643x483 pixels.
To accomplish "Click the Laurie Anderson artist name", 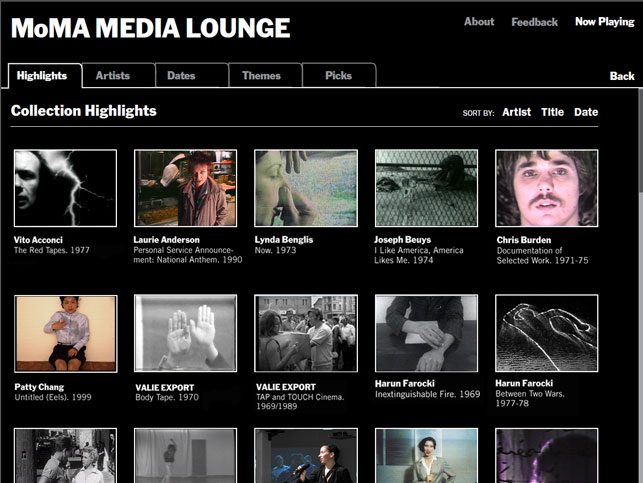I will [166, 240].
